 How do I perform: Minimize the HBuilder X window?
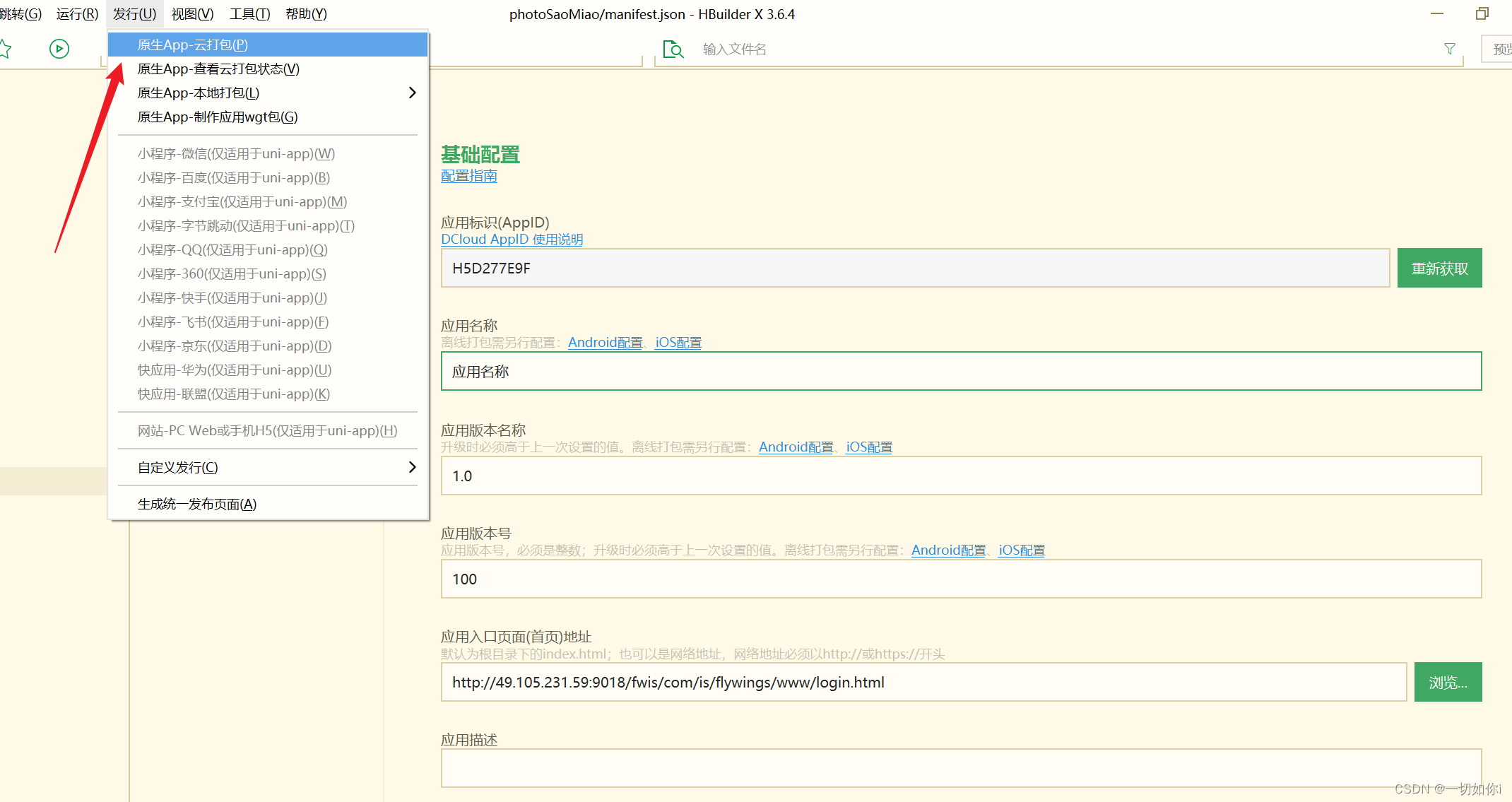pyautogui.click(x=1437, y=13)
